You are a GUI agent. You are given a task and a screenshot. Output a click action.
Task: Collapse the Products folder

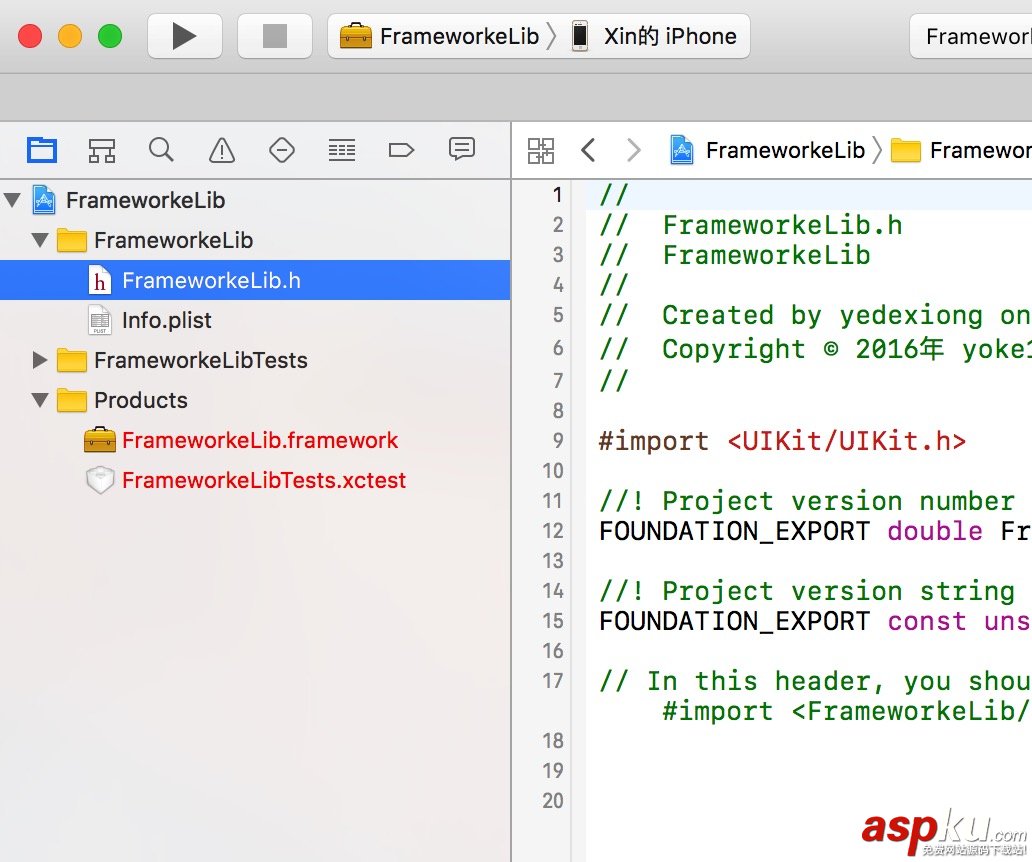[x=40, y=400]
